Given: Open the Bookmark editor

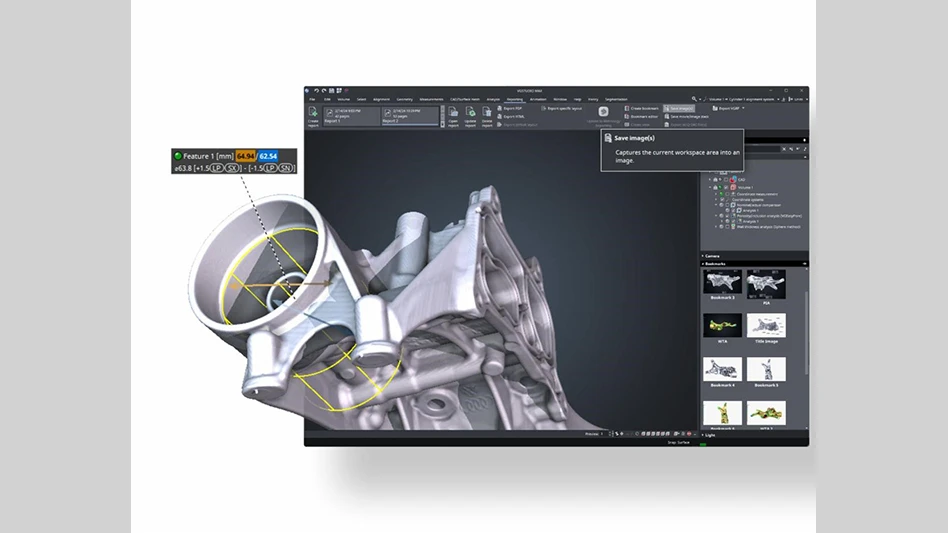Looking at the screenshot, I should tap(642, 116).
